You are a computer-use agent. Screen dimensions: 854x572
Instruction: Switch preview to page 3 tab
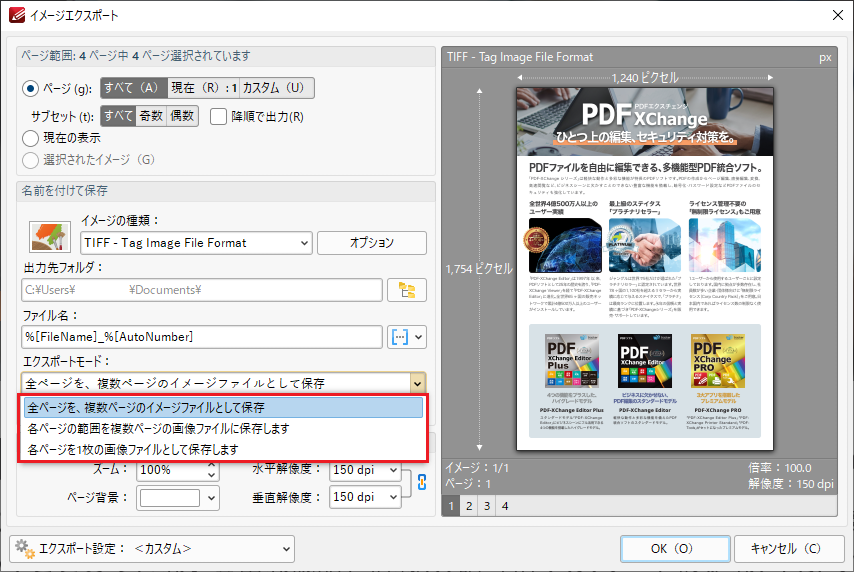[x=487, y=506]
